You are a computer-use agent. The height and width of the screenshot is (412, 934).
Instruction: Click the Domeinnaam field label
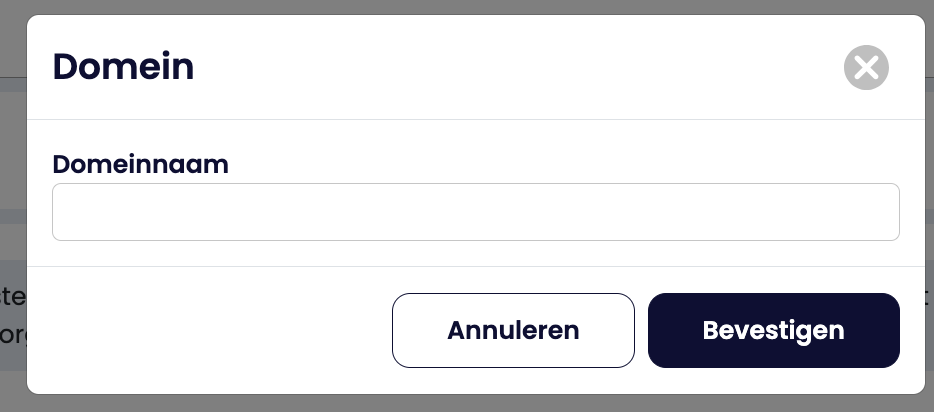pos(140,164)
